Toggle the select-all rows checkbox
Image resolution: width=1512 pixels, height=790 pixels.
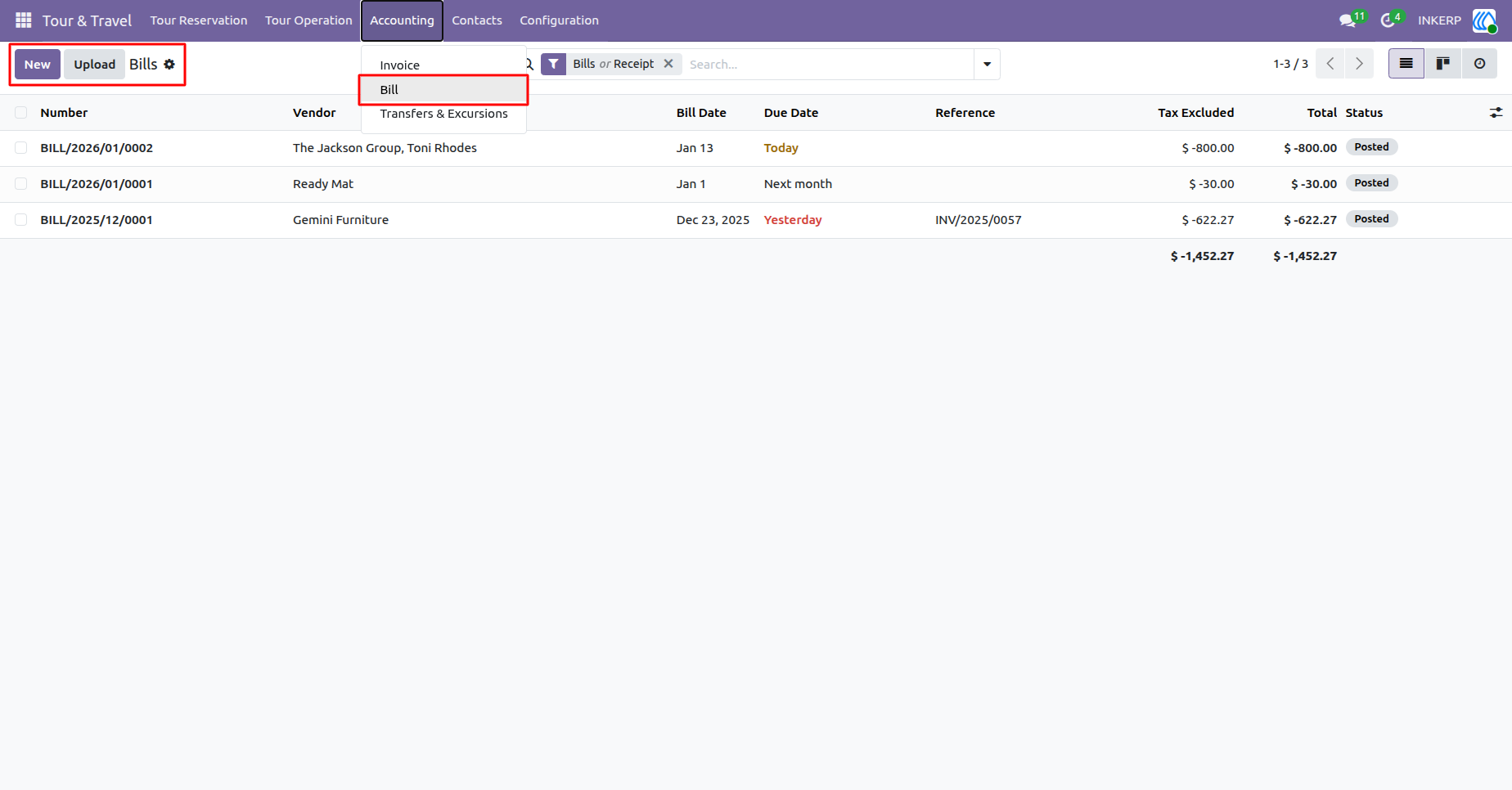[21, 113]
